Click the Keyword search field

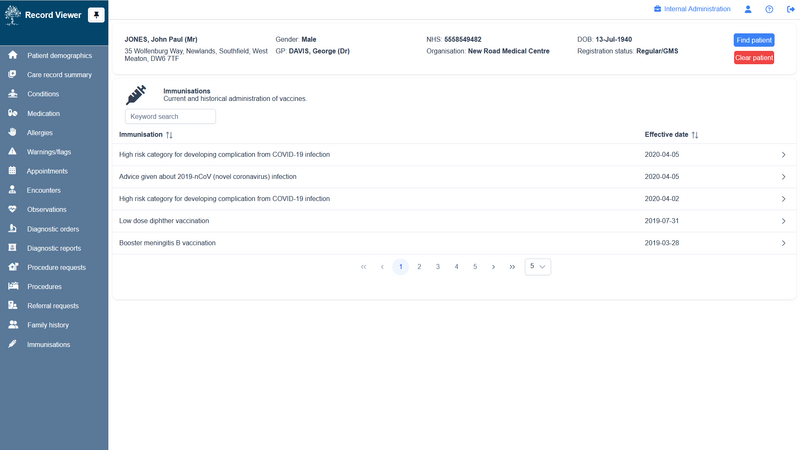(x=170, y=116)
